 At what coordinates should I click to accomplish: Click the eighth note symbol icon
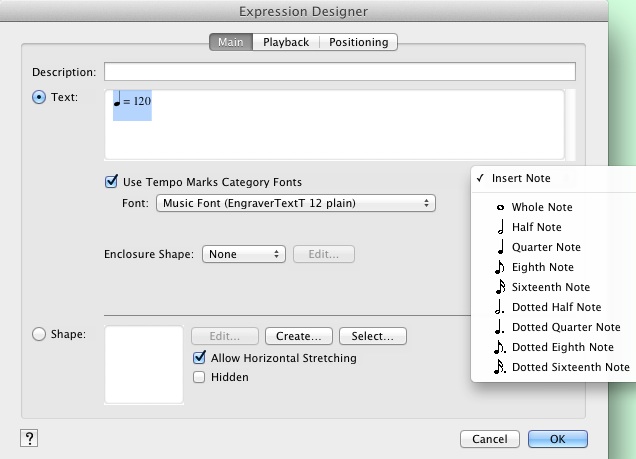499,267
